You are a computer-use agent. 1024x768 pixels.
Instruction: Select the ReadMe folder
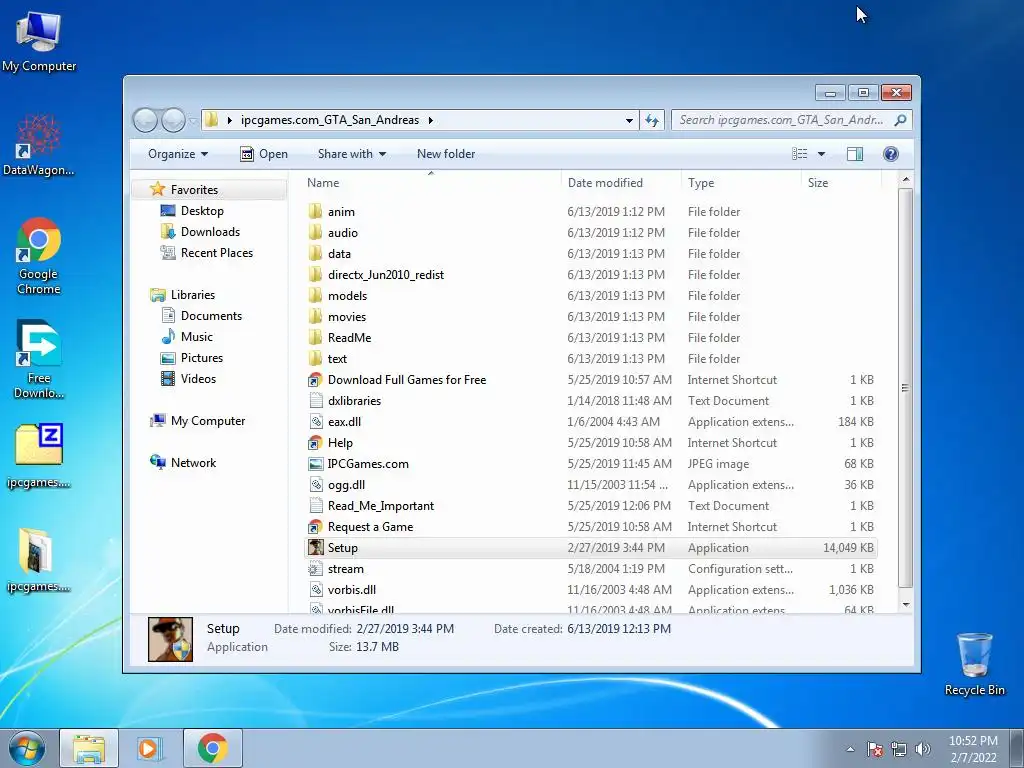click(x=590, y=338)
